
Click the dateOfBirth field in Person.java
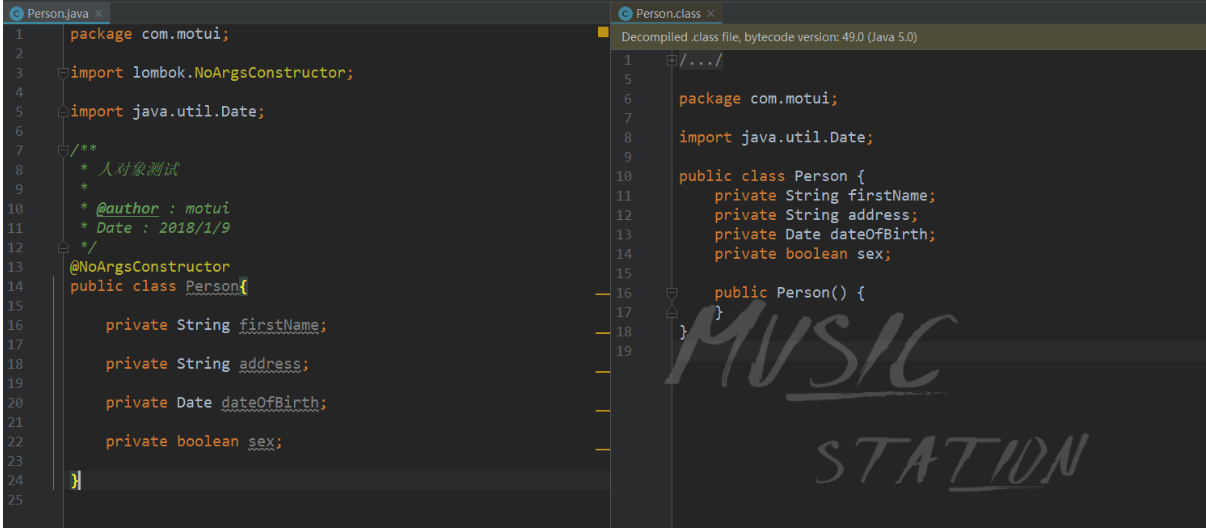270,403
